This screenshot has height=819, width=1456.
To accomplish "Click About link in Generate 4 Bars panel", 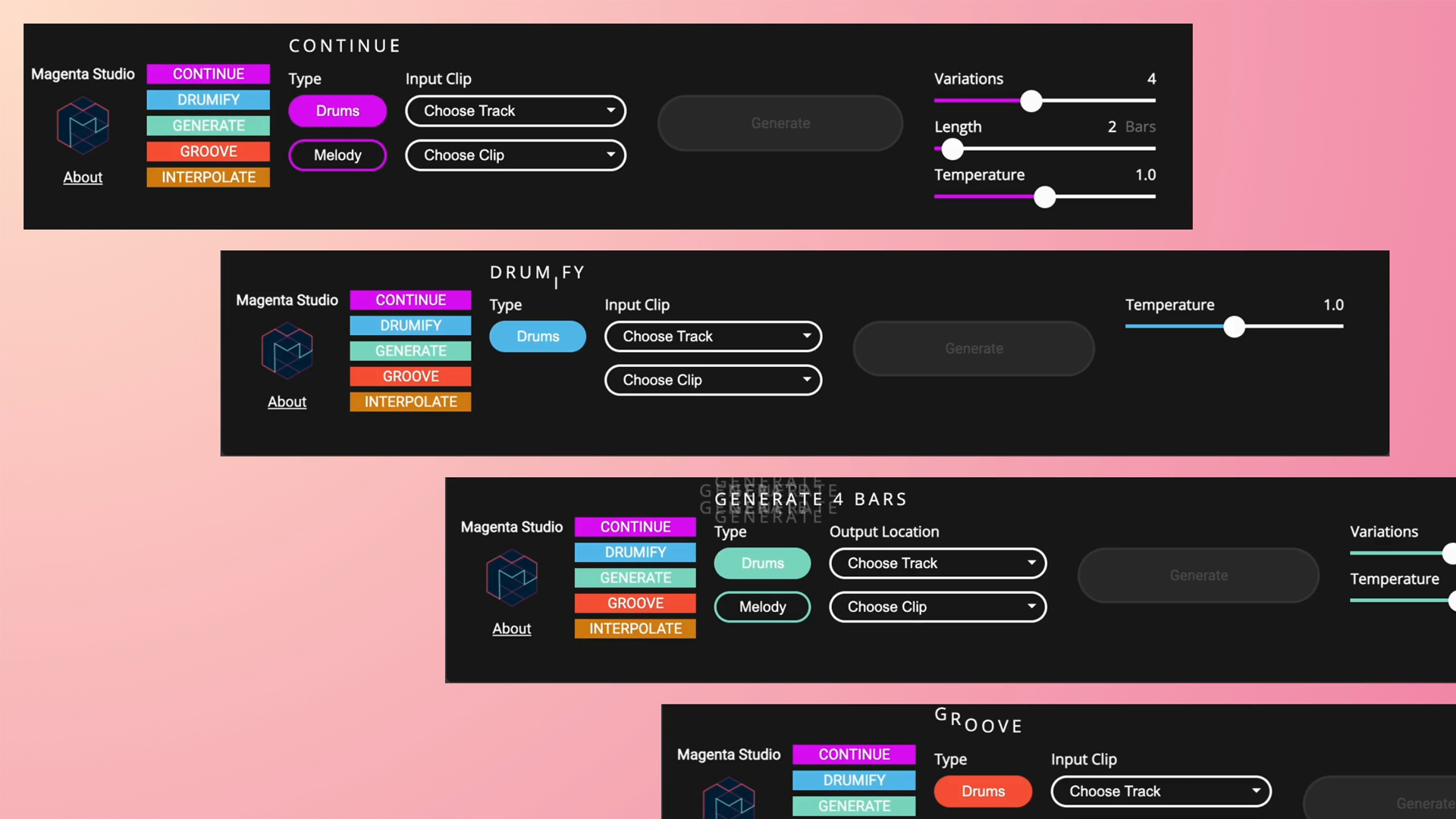I will 511,628.
